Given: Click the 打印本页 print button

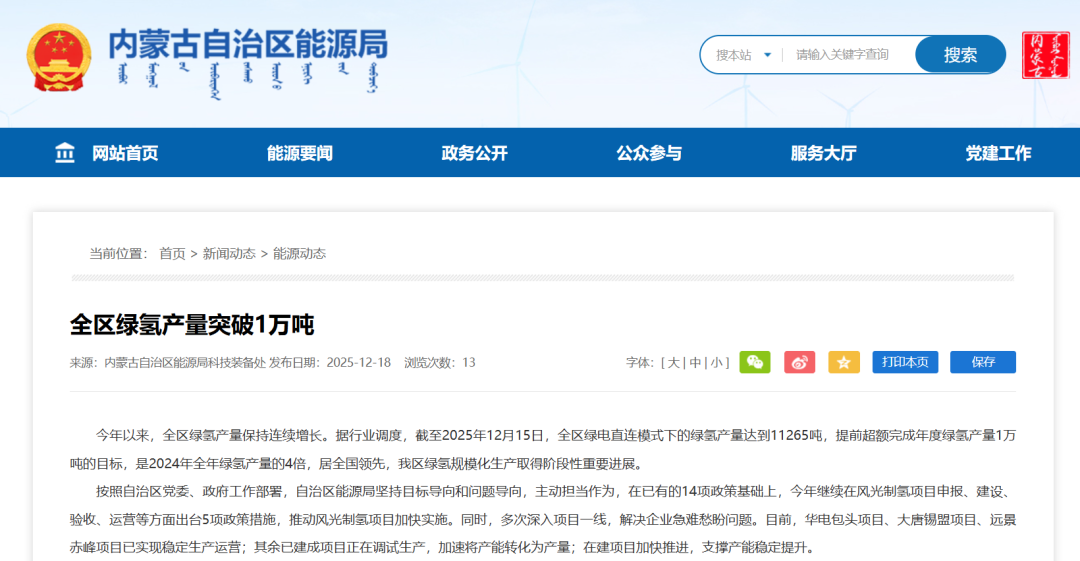Looking at the screenshot, I should (905, 362).
